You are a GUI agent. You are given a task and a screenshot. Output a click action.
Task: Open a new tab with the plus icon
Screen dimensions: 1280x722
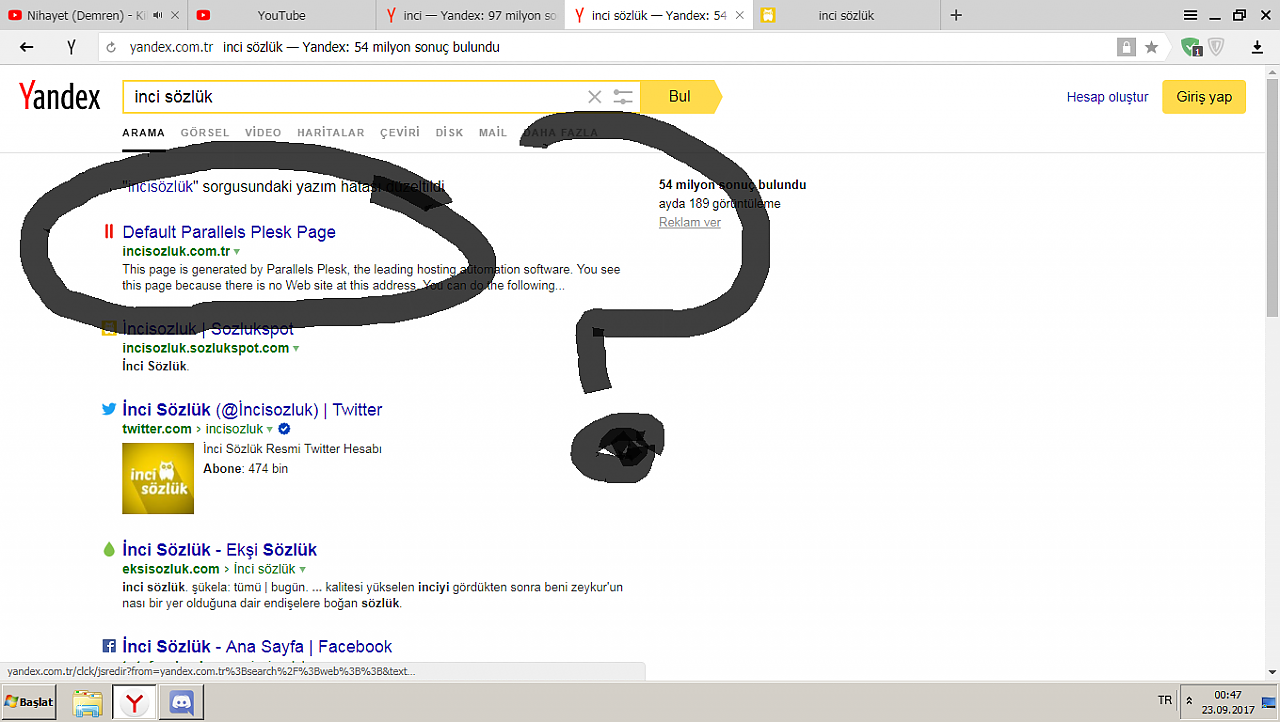coord(956,15)
